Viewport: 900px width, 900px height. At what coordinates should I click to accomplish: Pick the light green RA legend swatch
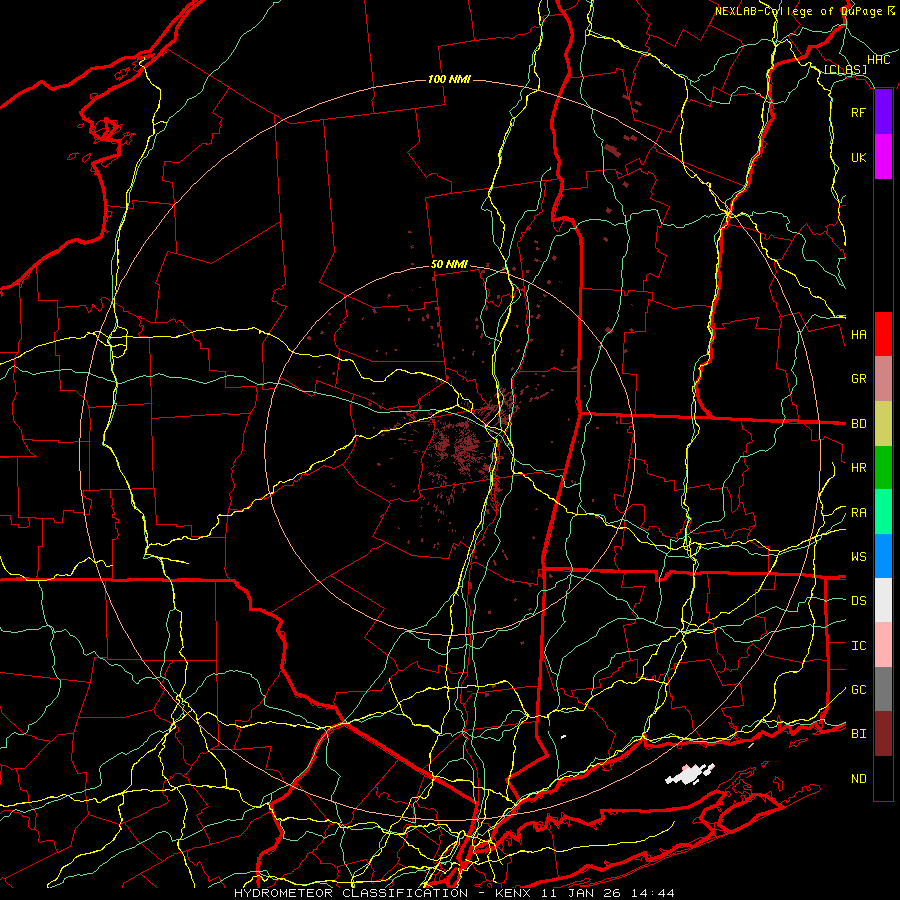[883, 512]
